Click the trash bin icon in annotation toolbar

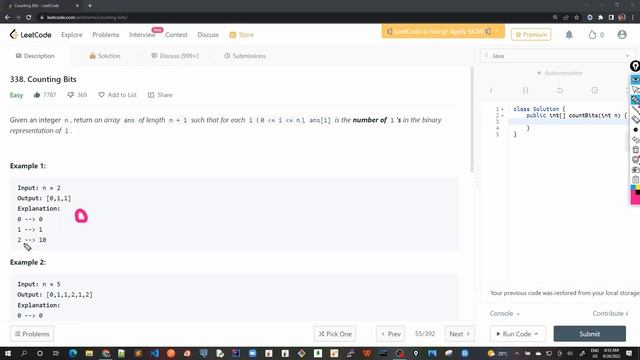(x=636, y=150)
